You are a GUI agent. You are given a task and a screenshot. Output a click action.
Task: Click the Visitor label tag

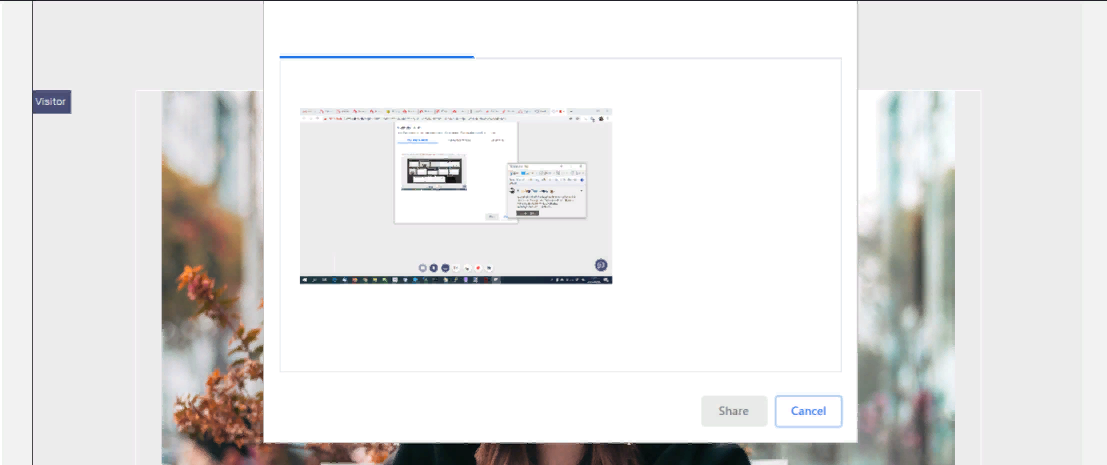click(51, 101)
